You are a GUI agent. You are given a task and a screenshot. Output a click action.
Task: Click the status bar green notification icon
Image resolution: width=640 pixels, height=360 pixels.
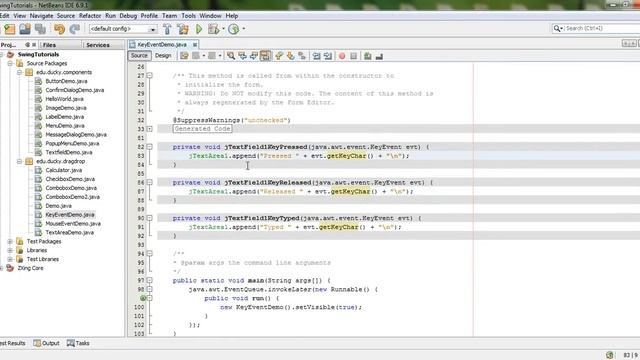point(609,355)
